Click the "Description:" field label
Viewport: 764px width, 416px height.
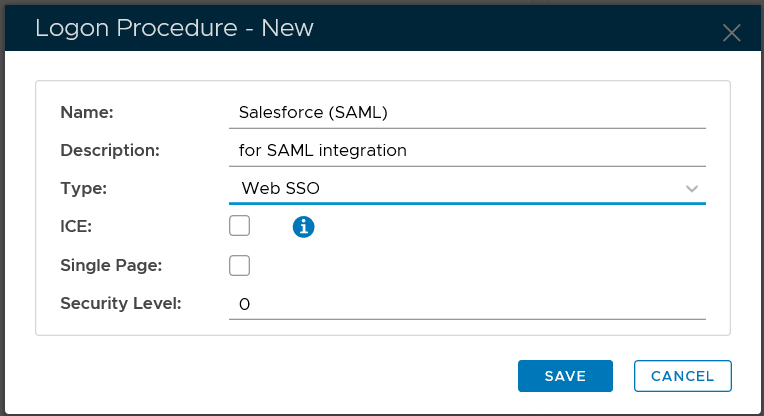[110, 150]
